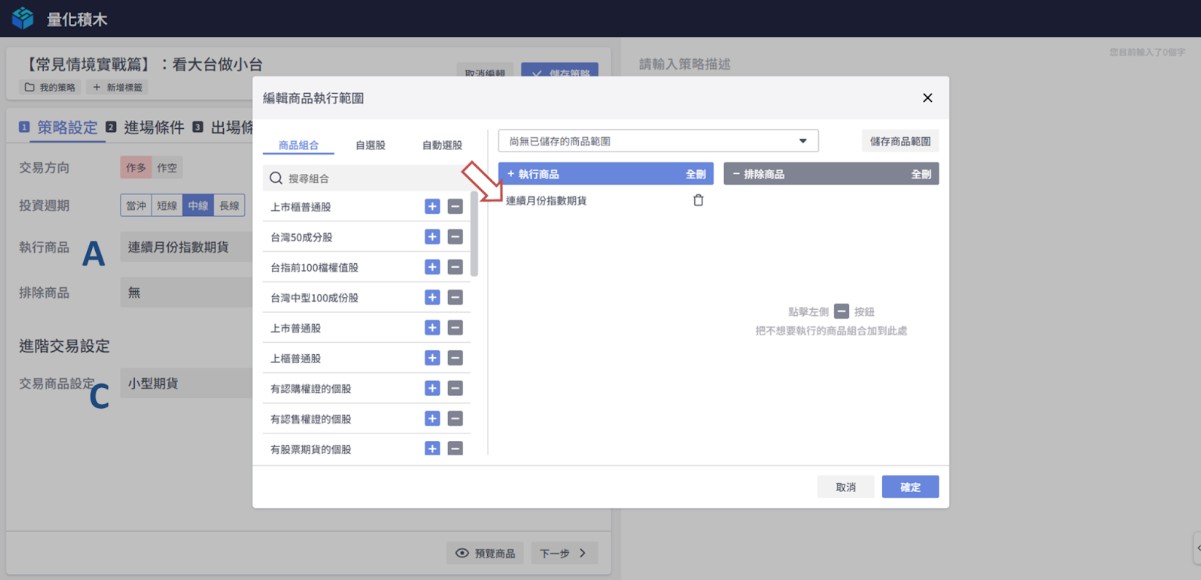Select 作多 trading direction
1201x580 pixels.
pyautogui.click(x=135, y=168)
